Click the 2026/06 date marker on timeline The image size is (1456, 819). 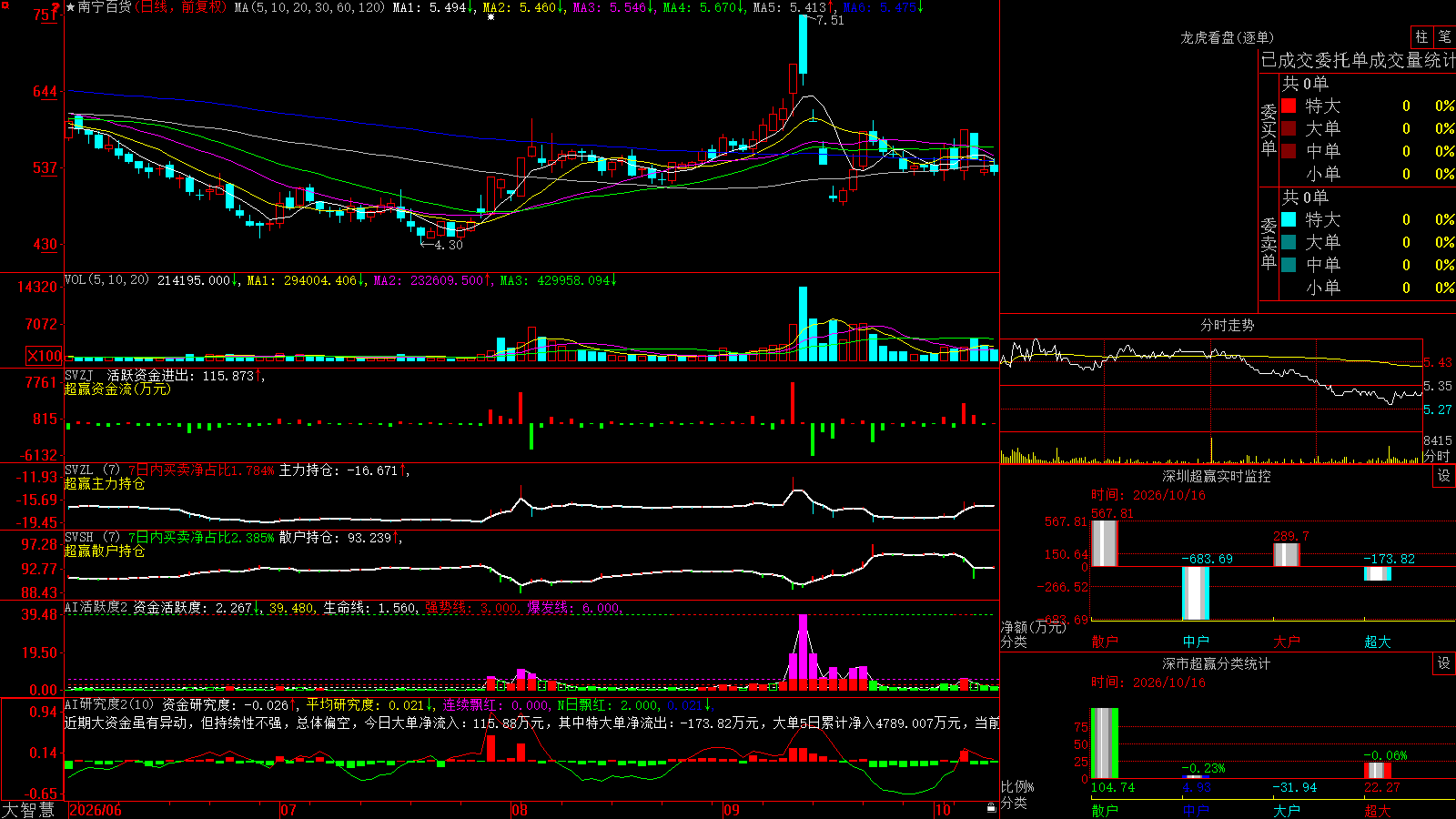96,810
